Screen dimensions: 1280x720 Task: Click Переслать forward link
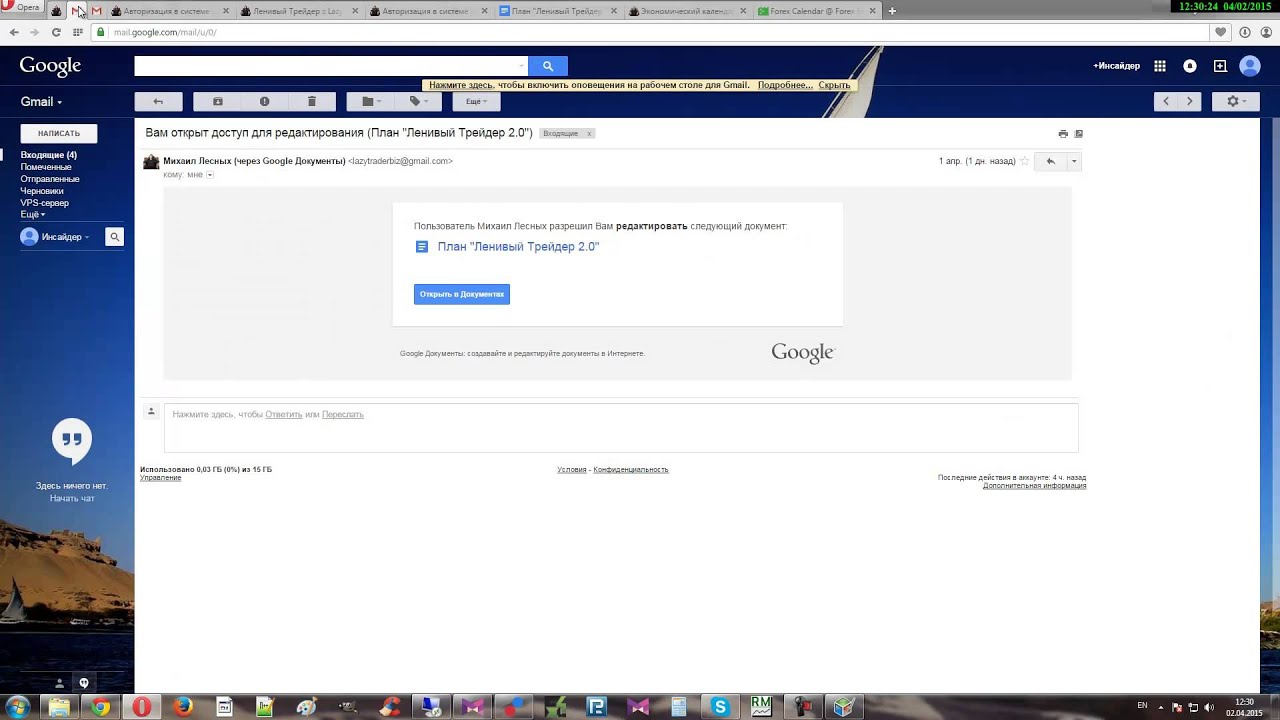[x=343, y=414]
